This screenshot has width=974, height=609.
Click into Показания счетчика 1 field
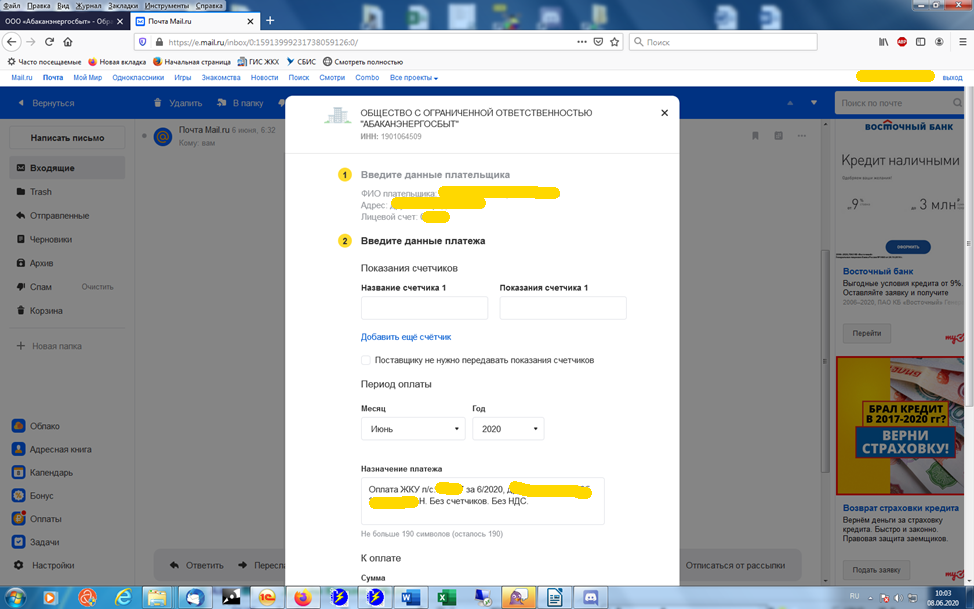click(x=563, y=308)
